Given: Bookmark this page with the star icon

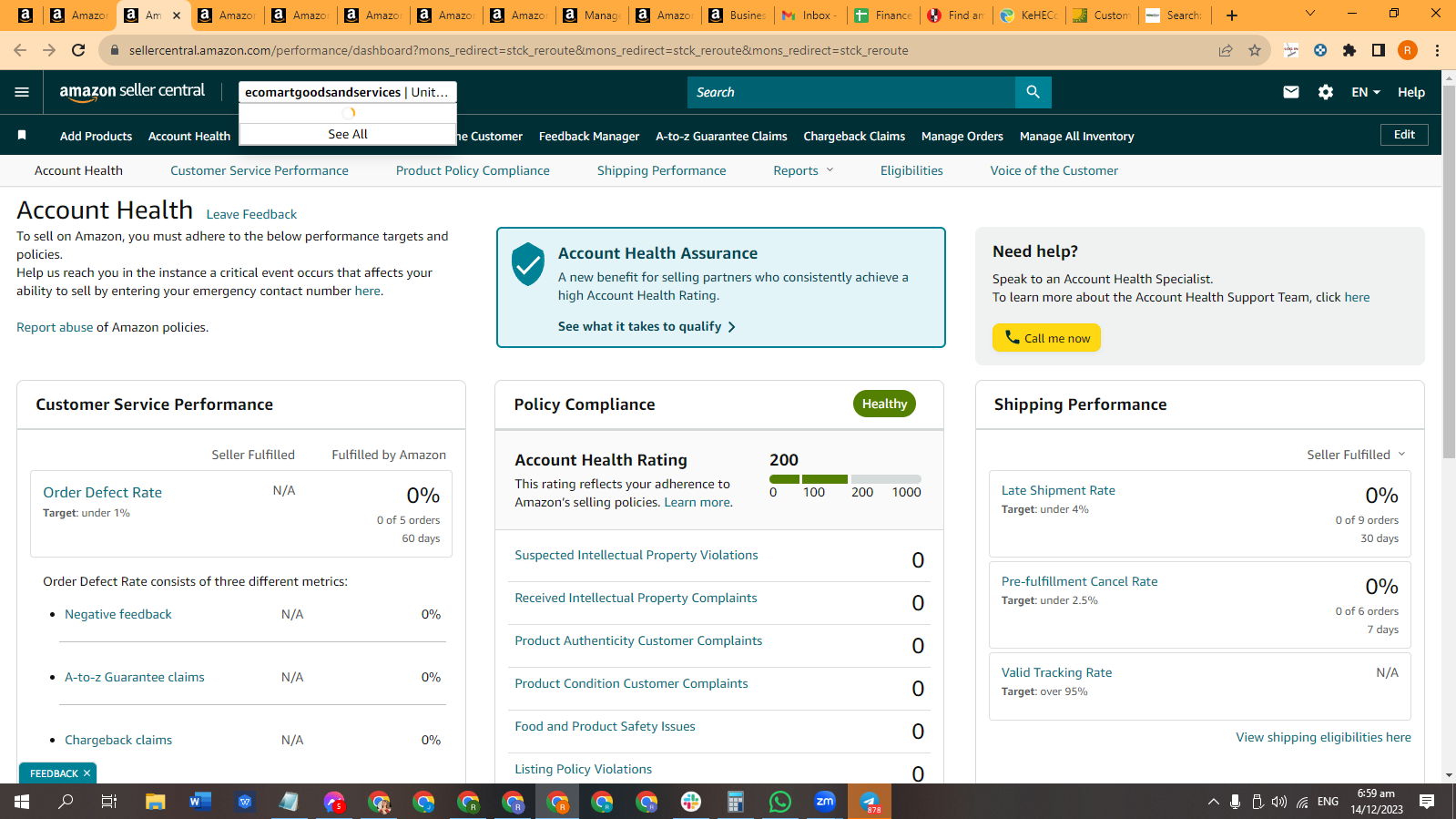Looking at the screenshot, I should pos(1255,50).
